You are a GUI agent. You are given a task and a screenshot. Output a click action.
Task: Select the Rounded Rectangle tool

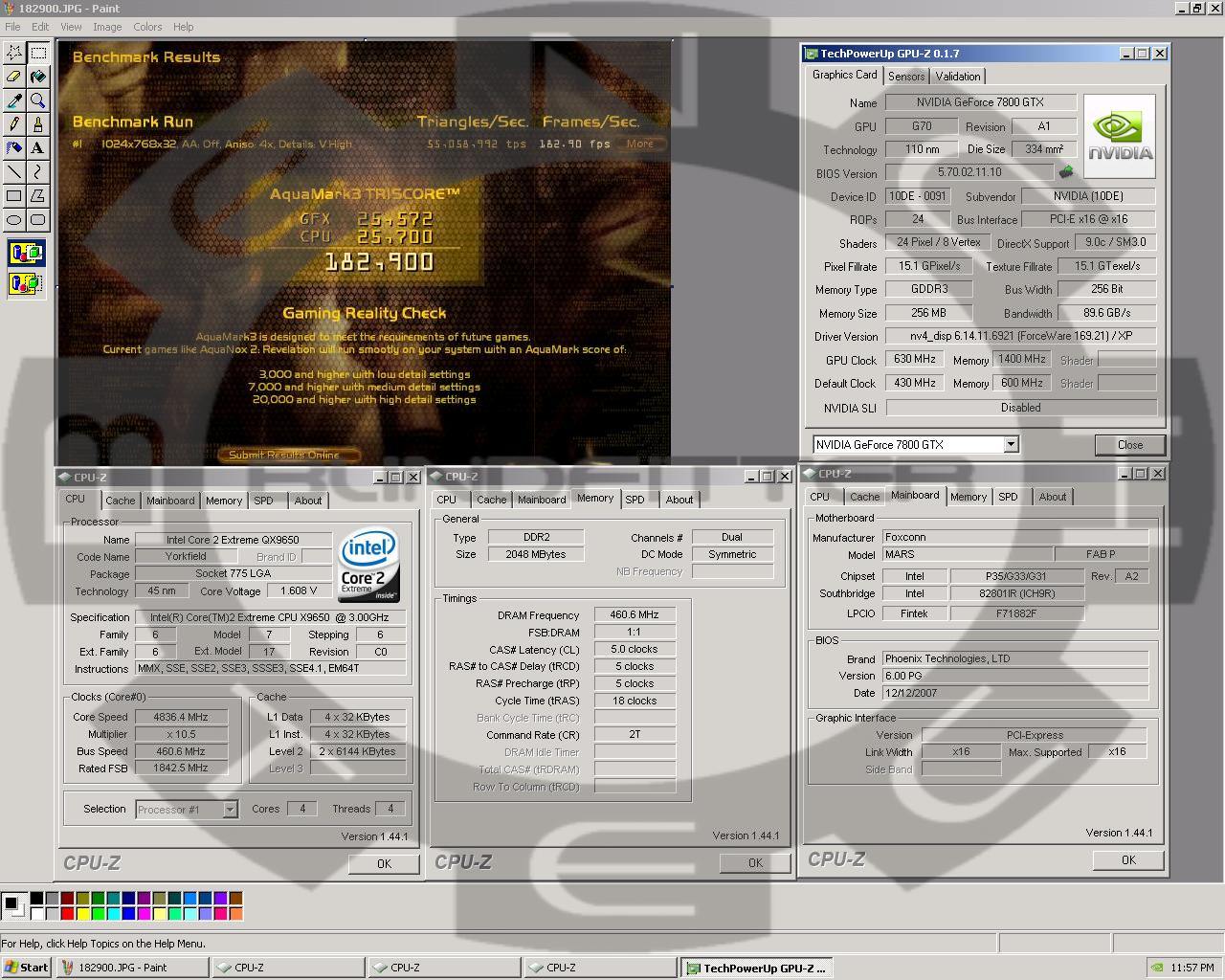[38, 220]
